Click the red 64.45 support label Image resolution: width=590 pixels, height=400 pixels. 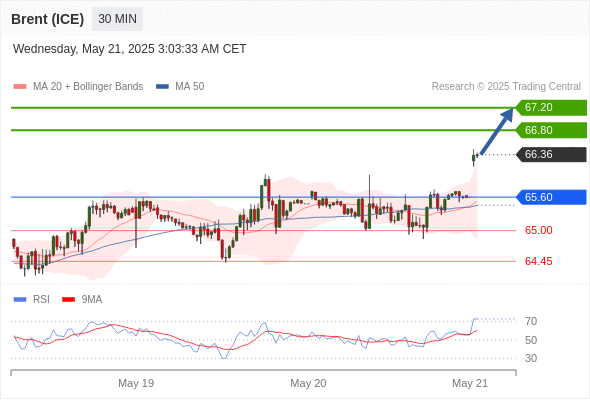[x=538, y=261]
